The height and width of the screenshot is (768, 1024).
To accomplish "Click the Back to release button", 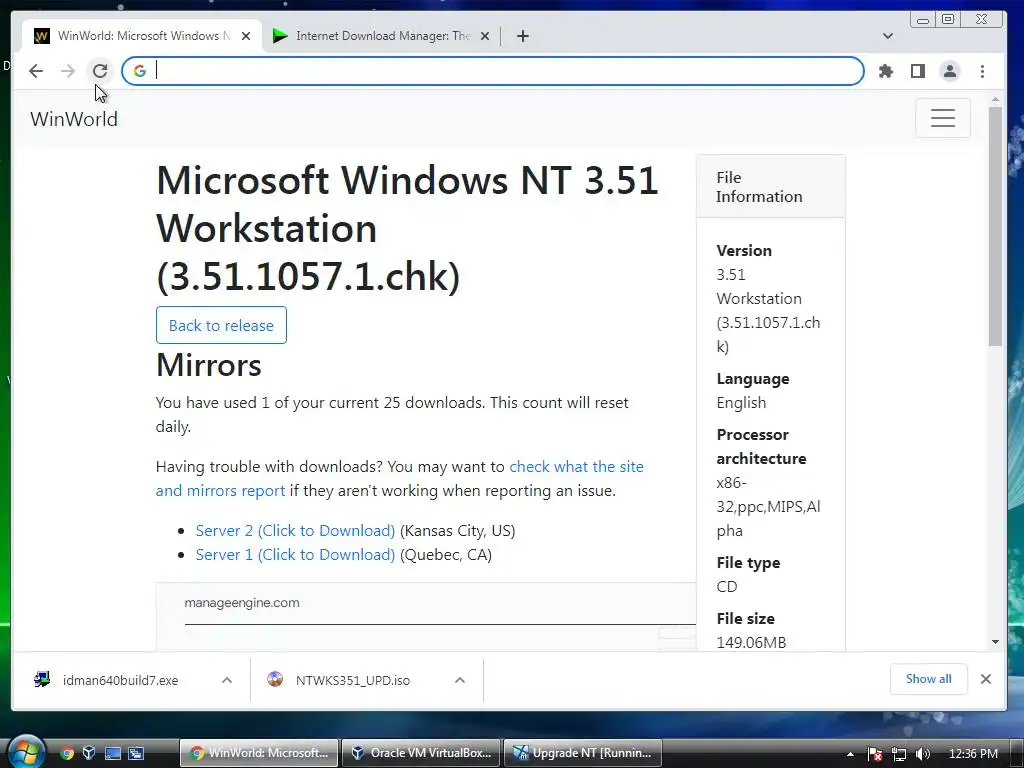I will [221, 325].
